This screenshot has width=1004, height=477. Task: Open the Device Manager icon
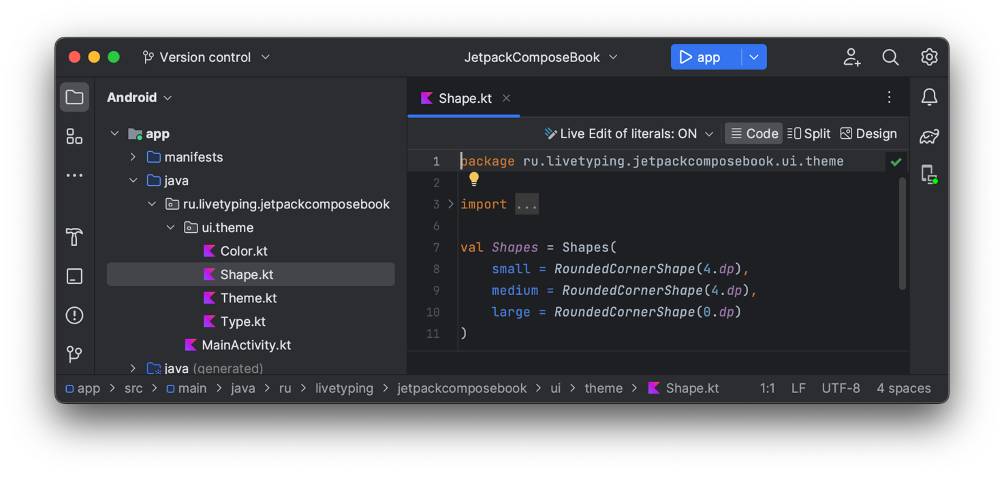929,174
